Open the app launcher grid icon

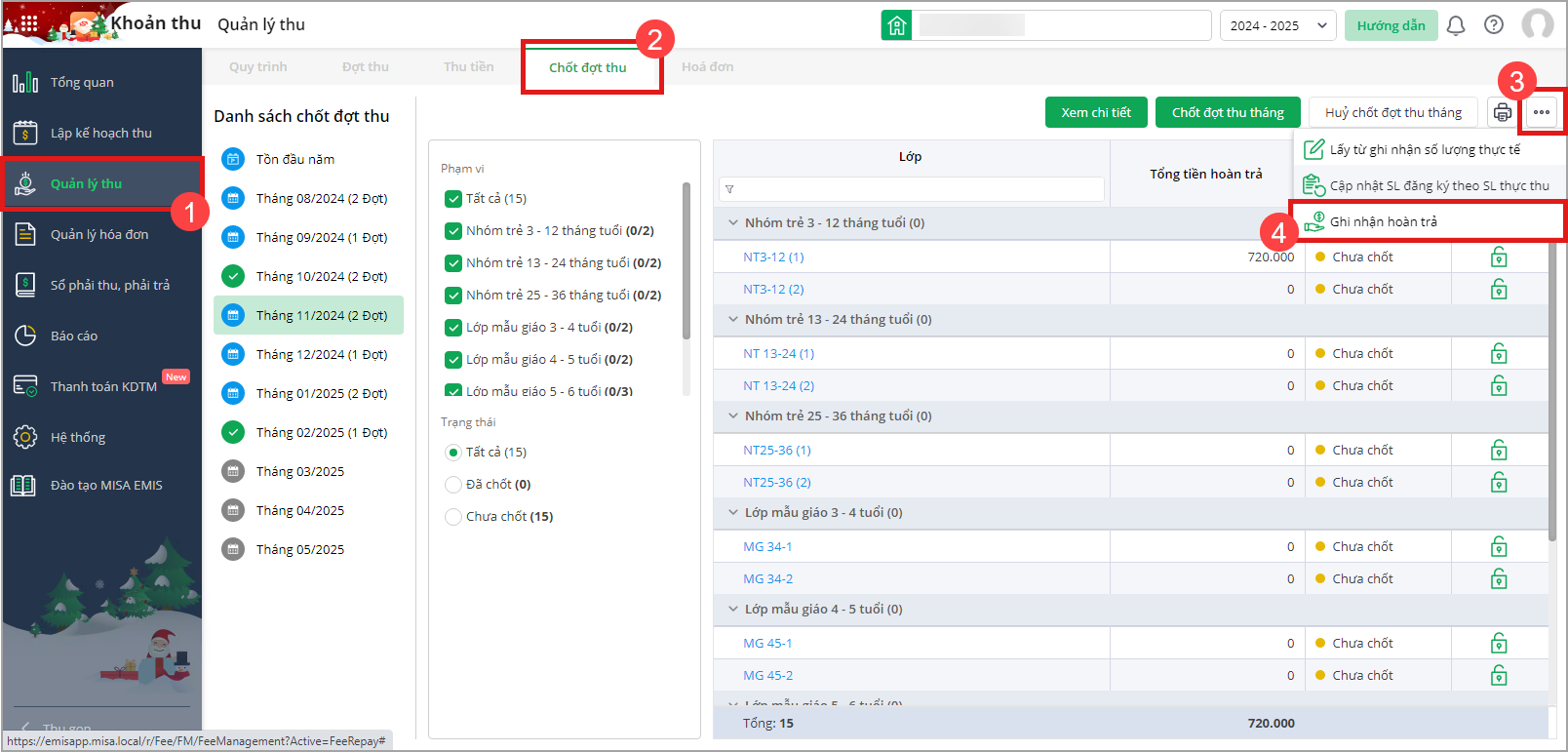pyautogui.click(x=29, y=23)
